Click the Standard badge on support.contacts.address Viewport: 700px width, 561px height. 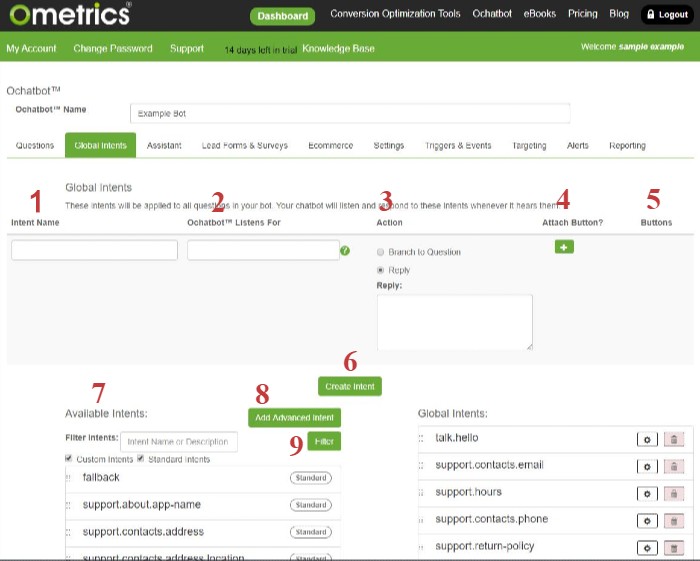point(311,532)
